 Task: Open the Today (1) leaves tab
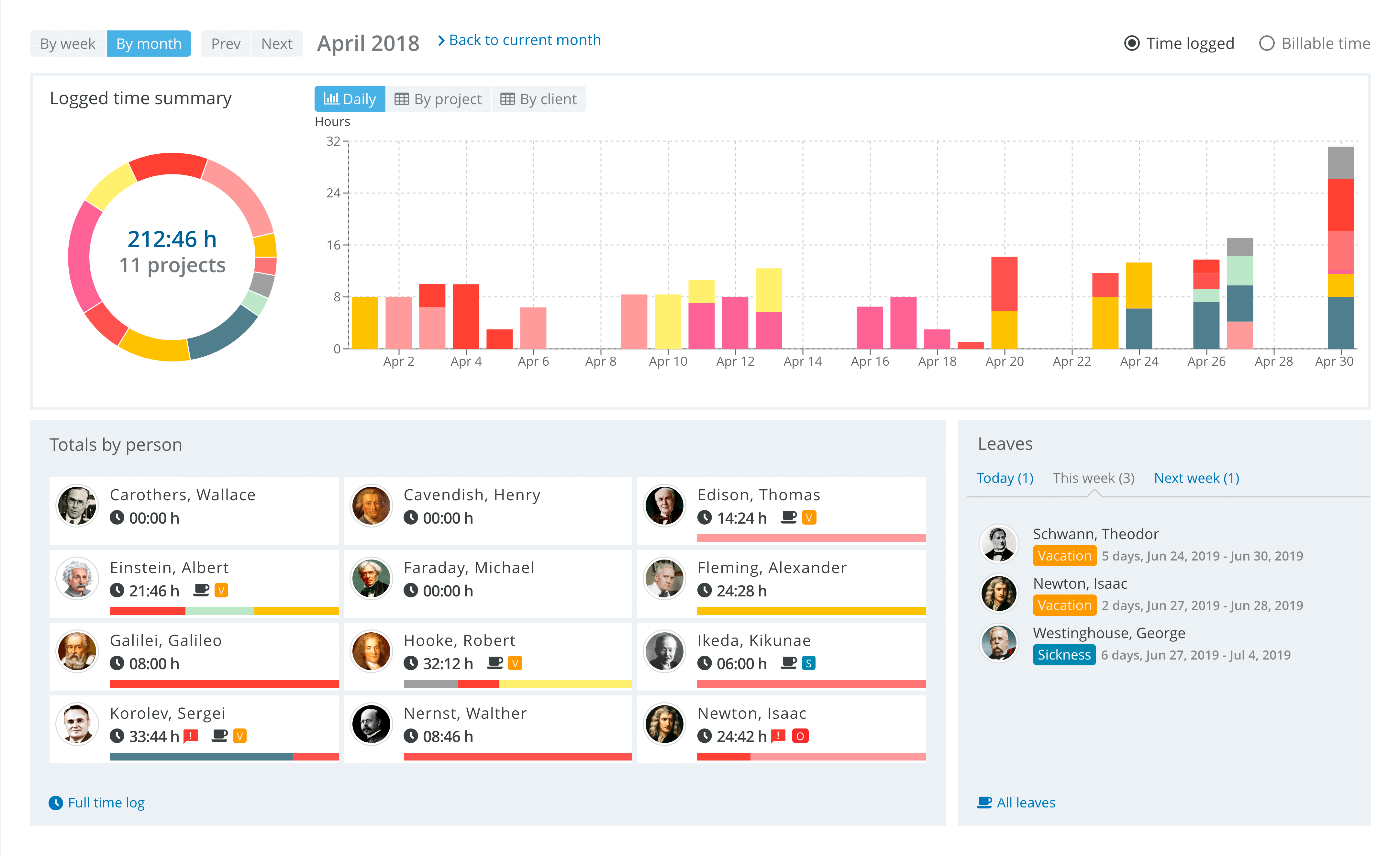click(1005, 478)
